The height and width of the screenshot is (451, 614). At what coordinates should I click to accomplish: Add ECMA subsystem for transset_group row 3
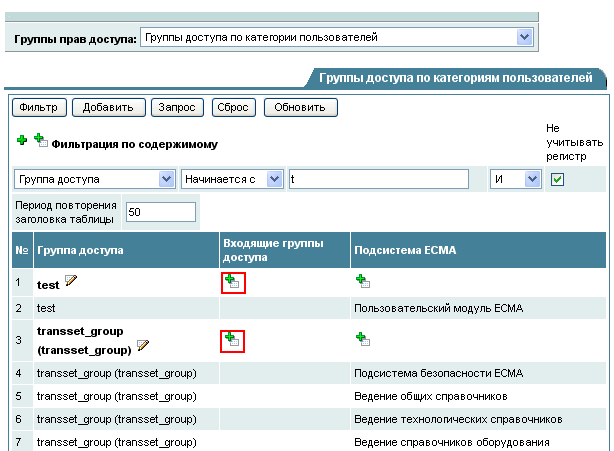(x=363, y=339)
